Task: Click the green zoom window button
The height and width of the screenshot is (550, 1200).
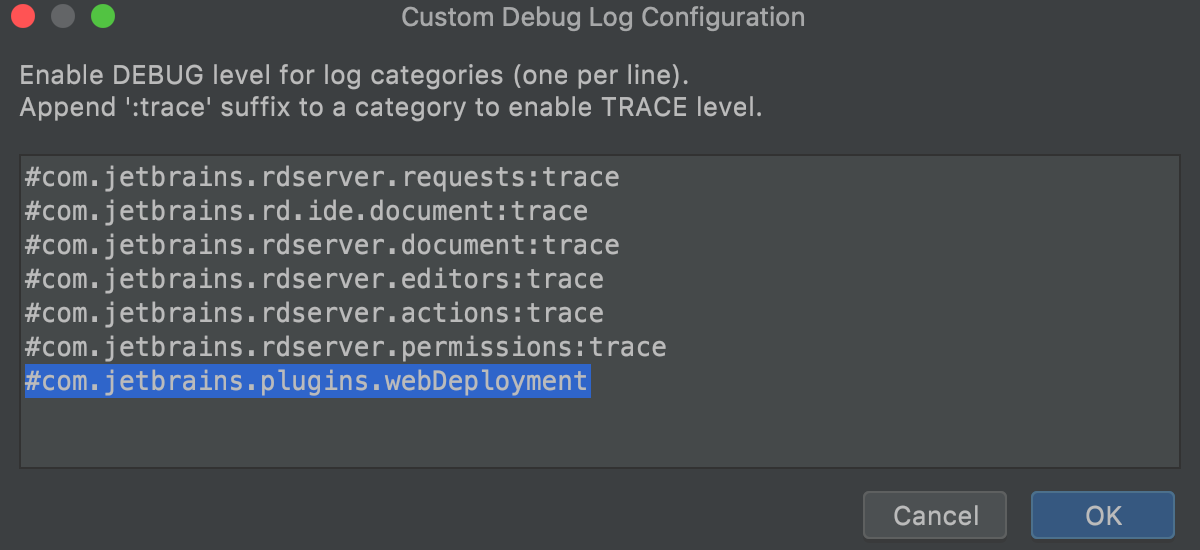Action: 102,17
